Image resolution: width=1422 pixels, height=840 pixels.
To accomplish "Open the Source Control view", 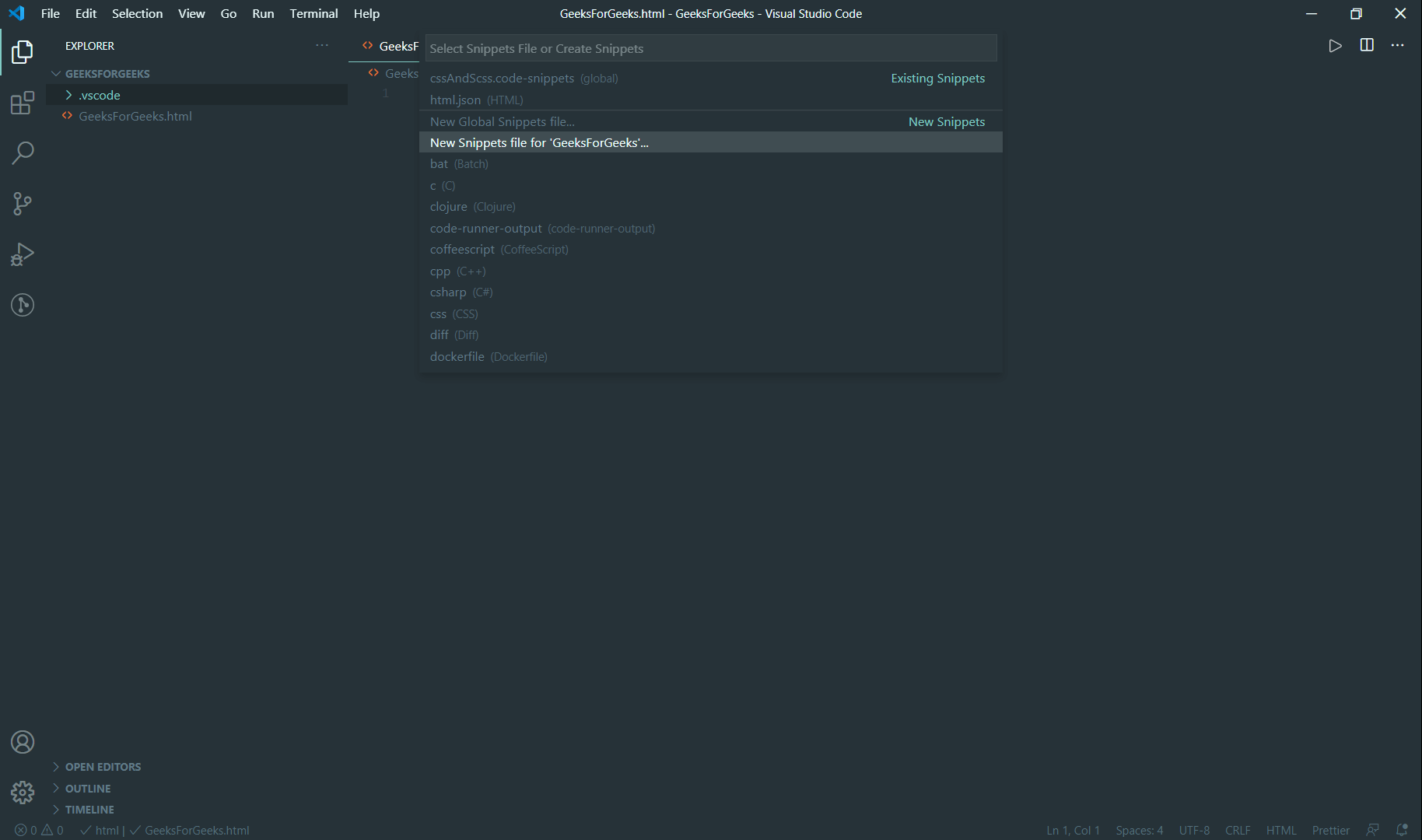I will pos(23,204).
